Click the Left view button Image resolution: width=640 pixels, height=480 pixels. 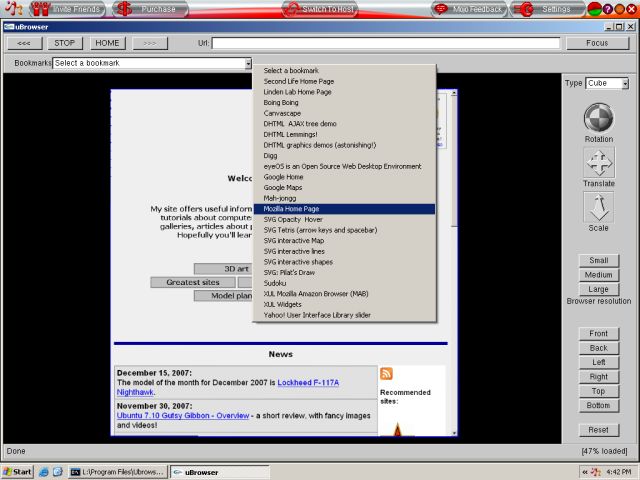point(598,362)
